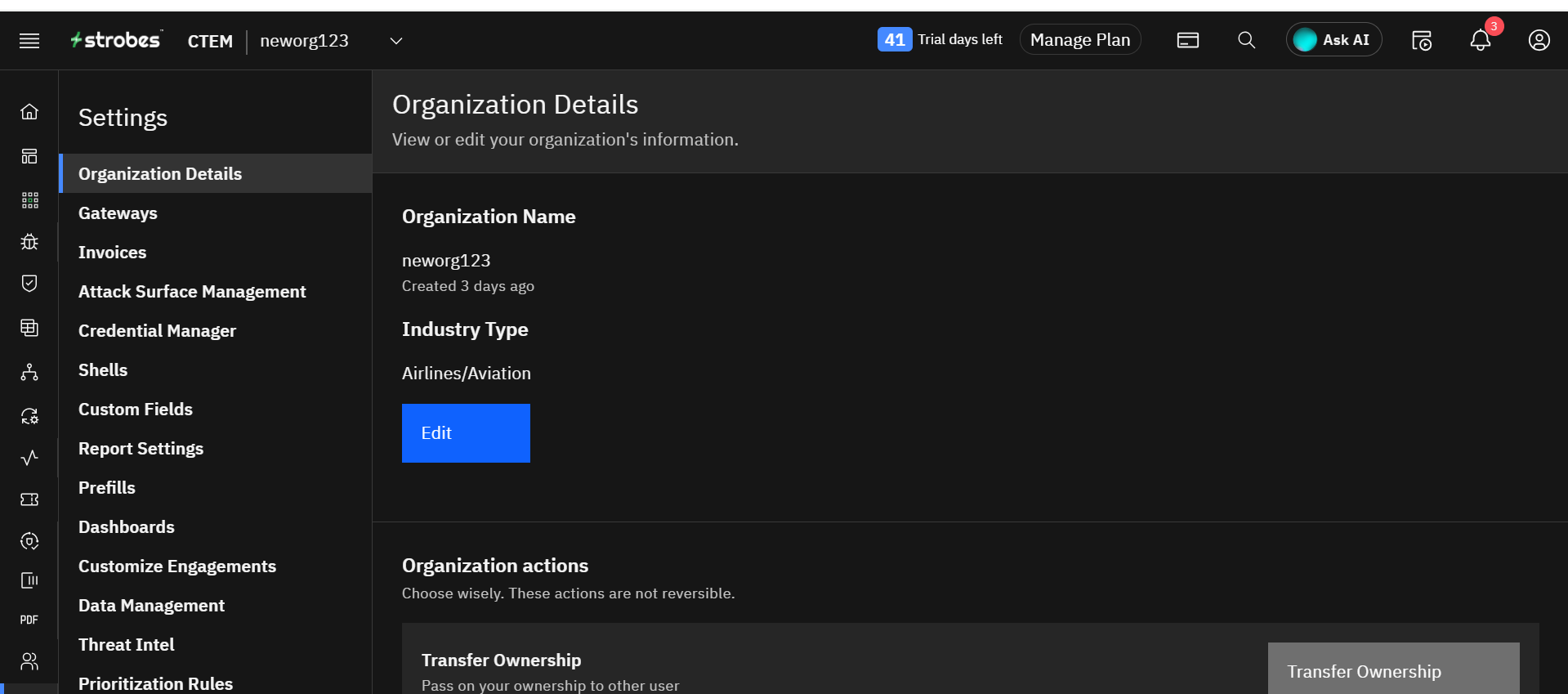The width and height of the screenshot is (1568, 694).
Task: Click the 41 trial days left badge
Action: pyautogui.click(x=895, y=39)
